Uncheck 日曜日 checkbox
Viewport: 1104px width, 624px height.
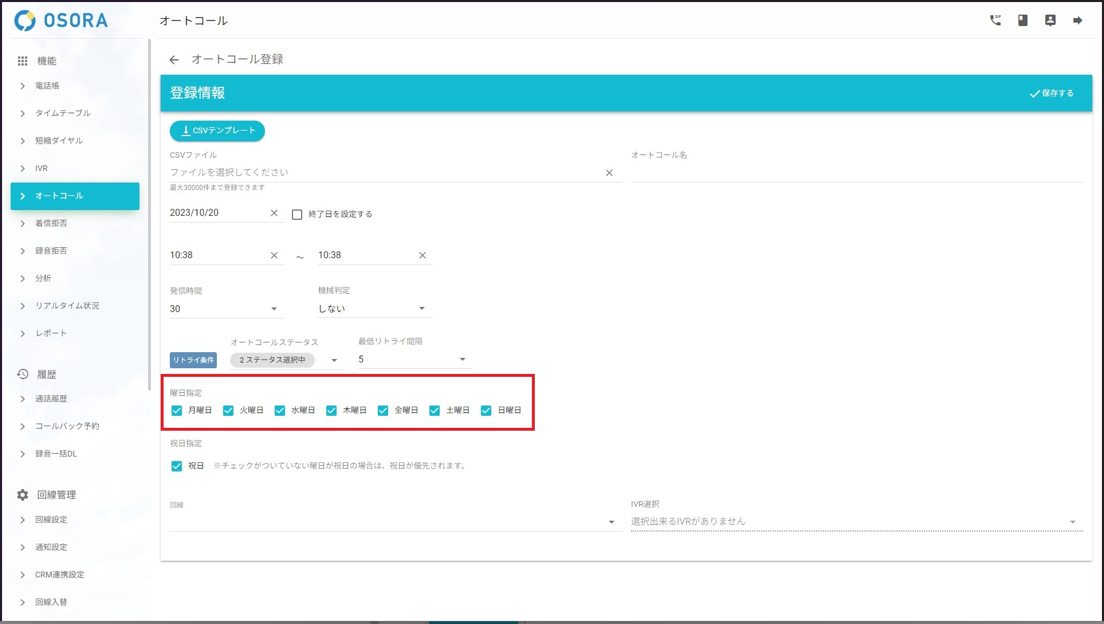(486, 411)
